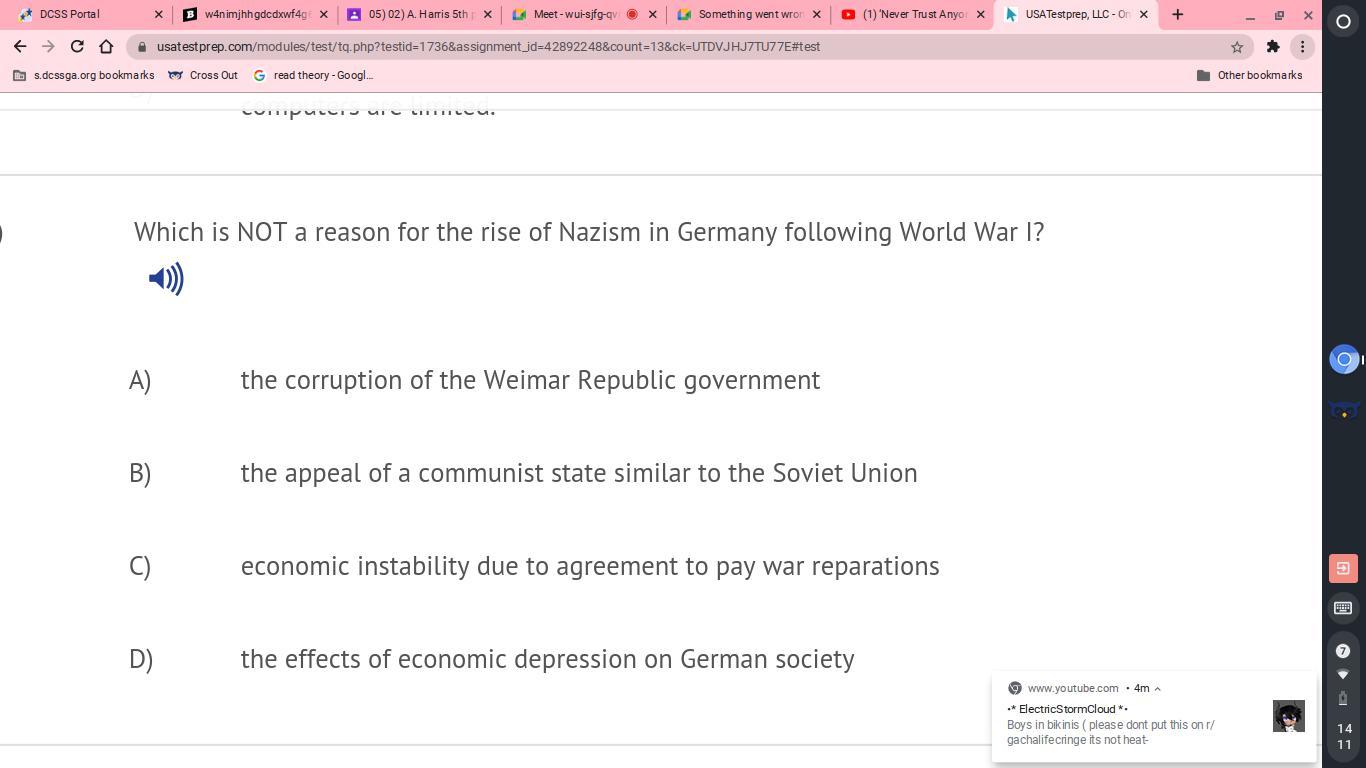Image resolution: width=1366 pixels, height=768 pixels.
Task: Click the ElectricStormCloud notification avatar thumbnail
Action: tap(1289, 716)
